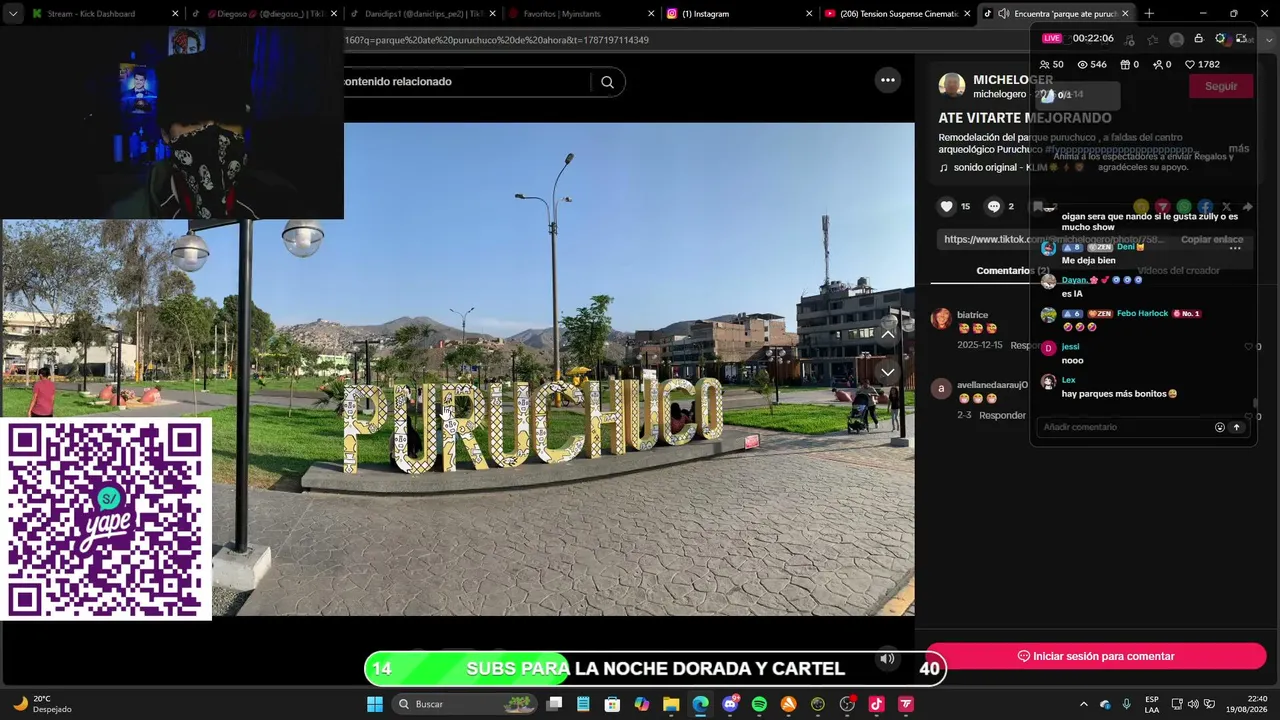Open Task View from the taskbar

[554, 704]
